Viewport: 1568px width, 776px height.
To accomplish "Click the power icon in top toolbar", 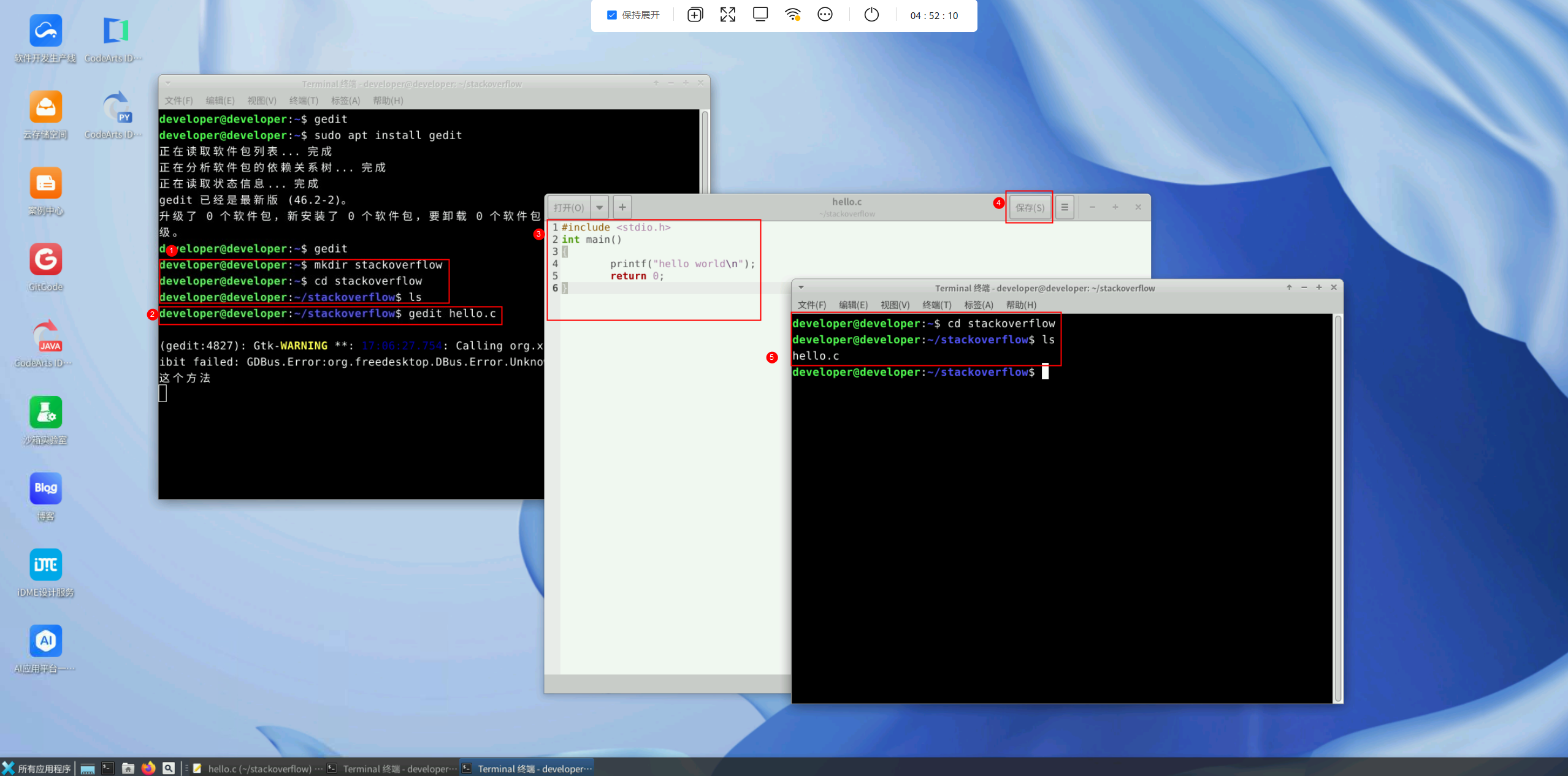I will (x=871, y=15).
